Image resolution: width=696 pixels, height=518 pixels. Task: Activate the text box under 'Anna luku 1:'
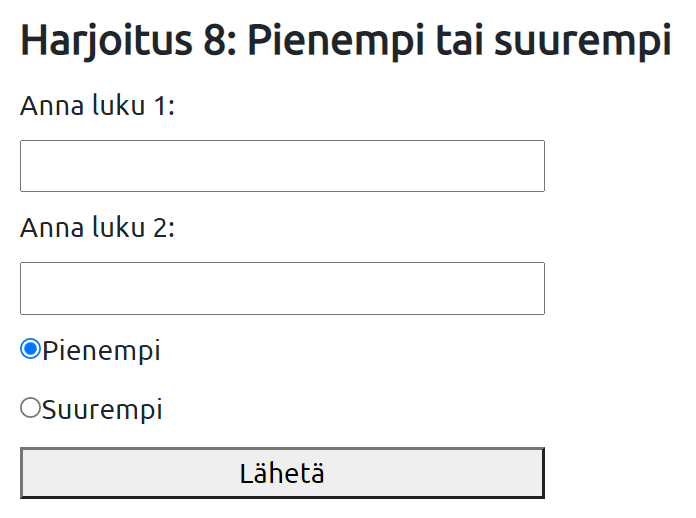coord(282,166)
